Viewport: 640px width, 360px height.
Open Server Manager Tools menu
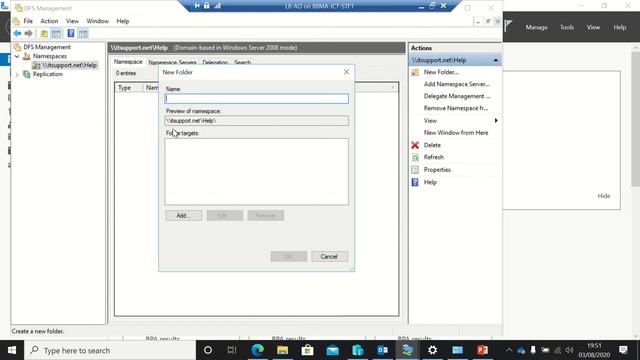click(x=567, y=27)
